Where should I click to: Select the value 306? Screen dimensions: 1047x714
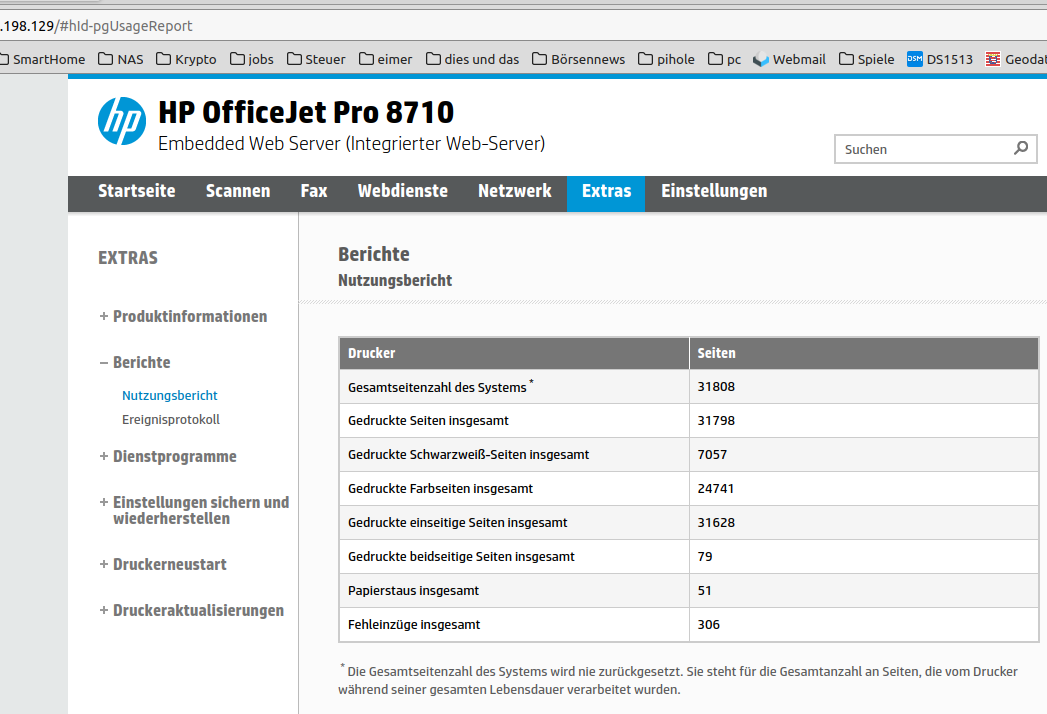(x=708, y=625)
